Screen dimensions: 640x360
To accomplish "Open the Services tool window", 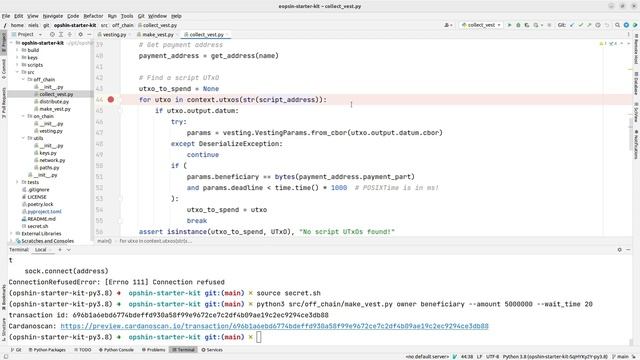I will [212, 350].
